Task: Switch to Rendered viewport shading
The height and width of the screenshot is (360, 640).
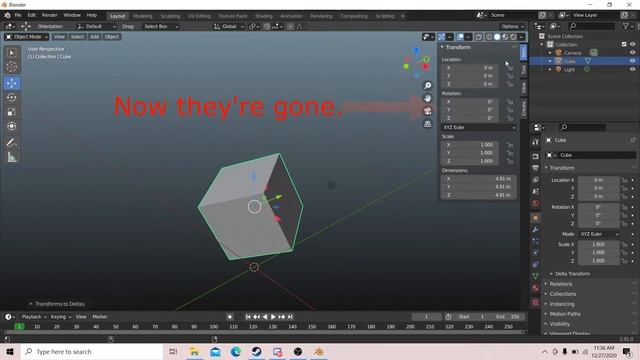Action: coord(513,37)
